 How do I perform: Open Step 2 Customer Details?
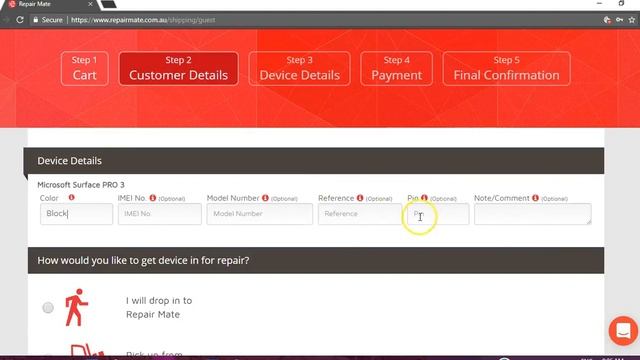tap(178, 69)
